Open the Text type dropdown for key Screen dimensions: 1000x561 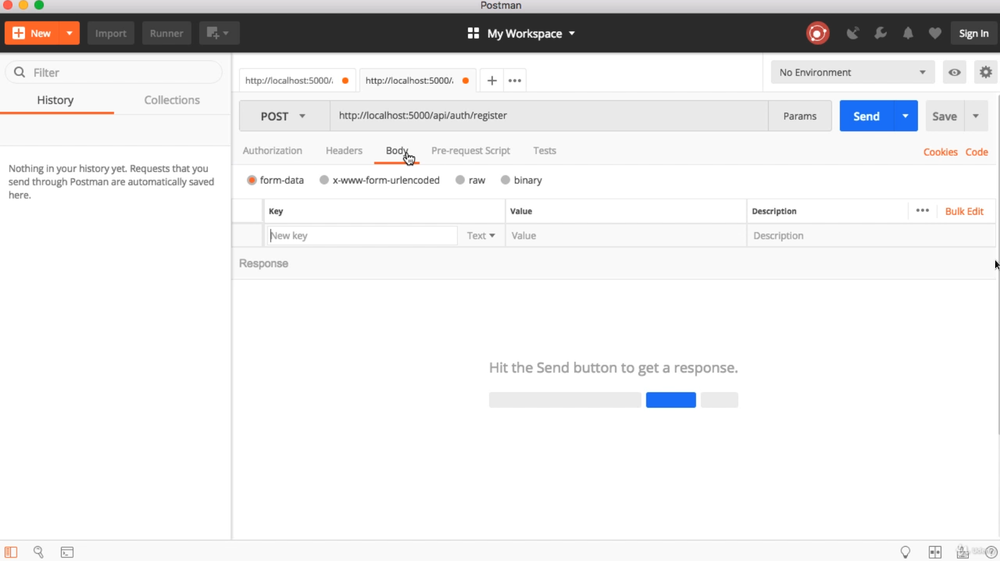click(x=481, y=236)
